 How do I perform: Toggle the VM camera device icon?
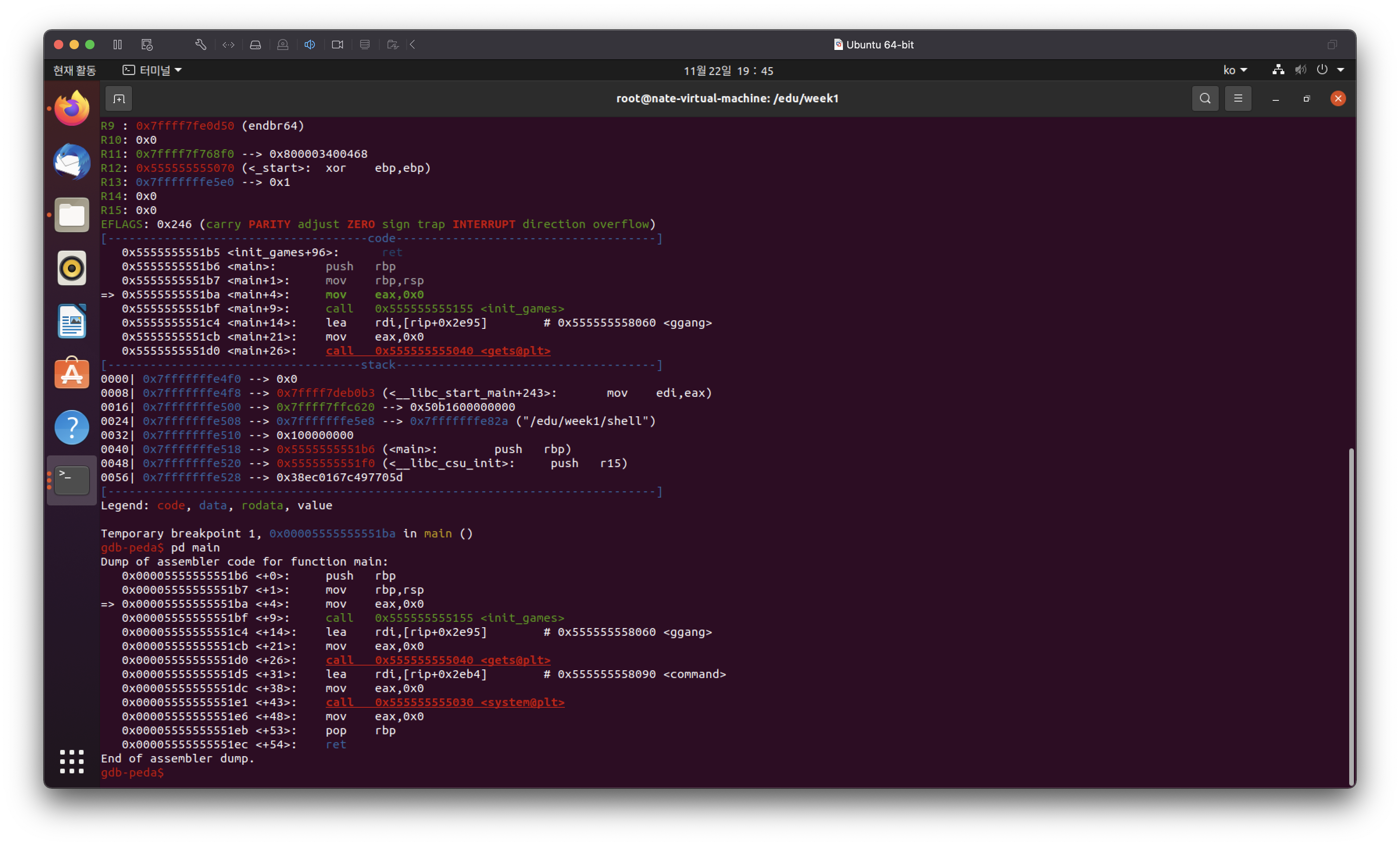[x=337, y=44]
